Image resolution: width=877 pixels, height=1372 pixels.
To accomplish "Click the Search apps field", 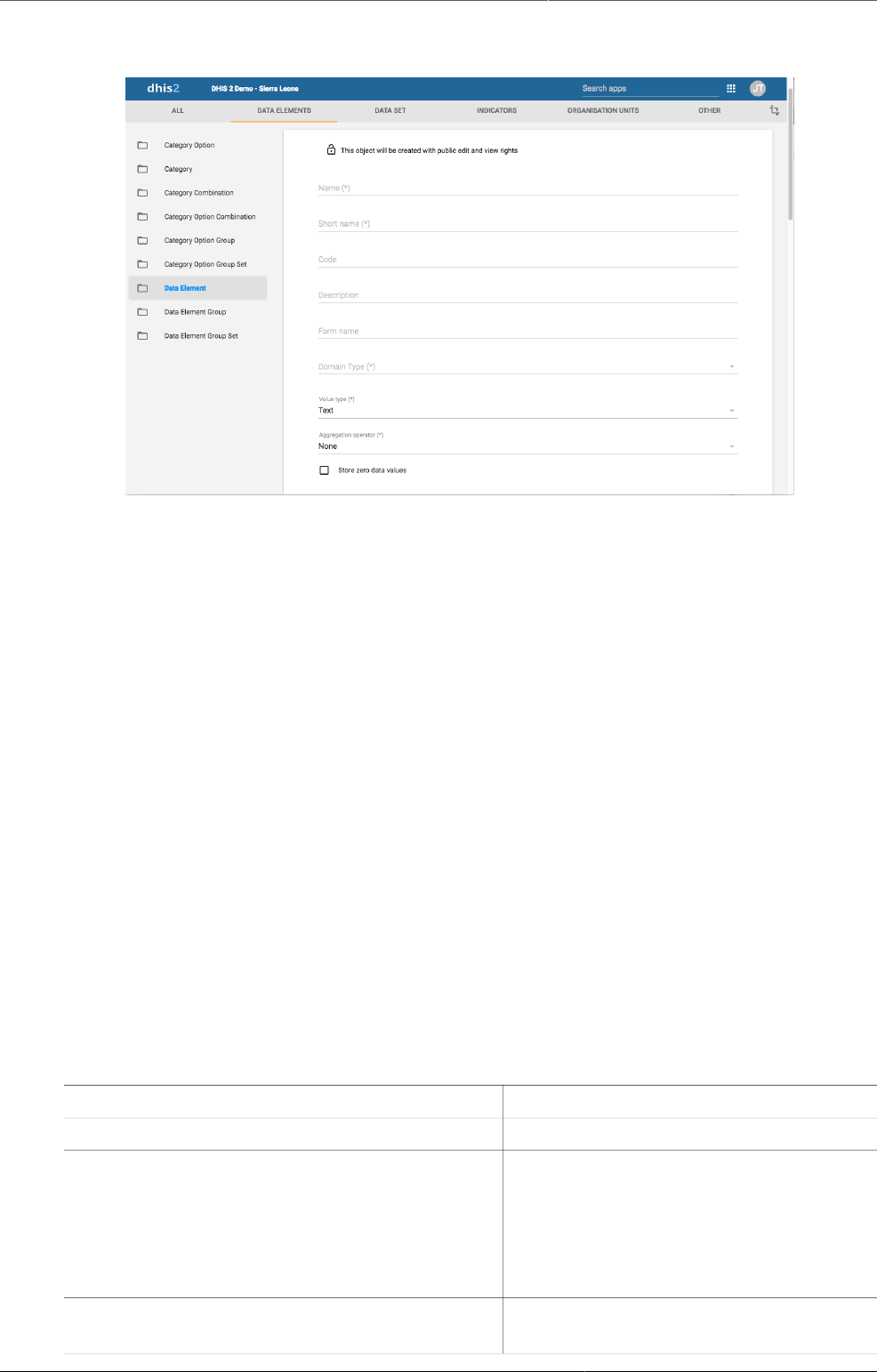I will 649,88.
